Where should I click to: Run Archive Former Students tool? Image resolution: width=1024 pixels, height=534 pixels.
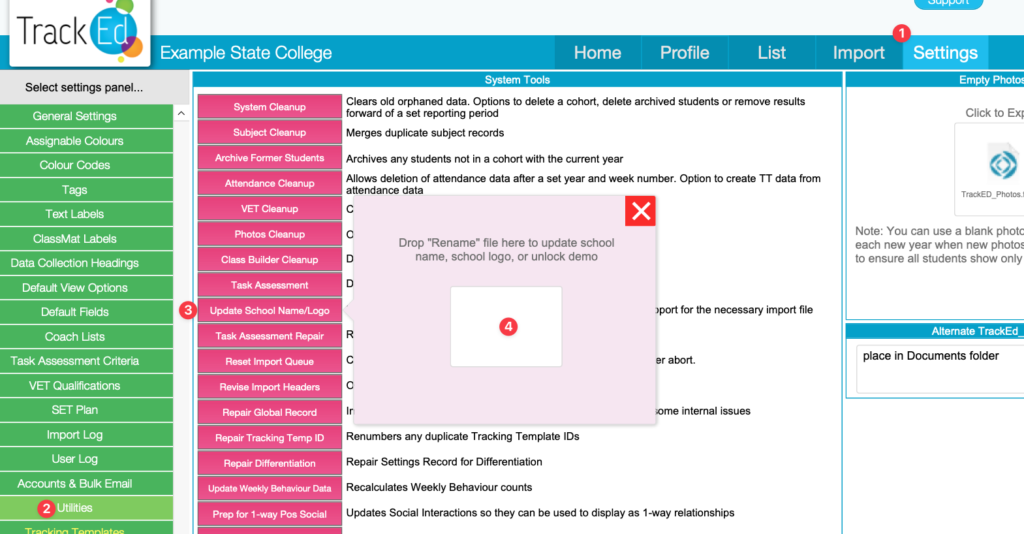click(269, 158)
